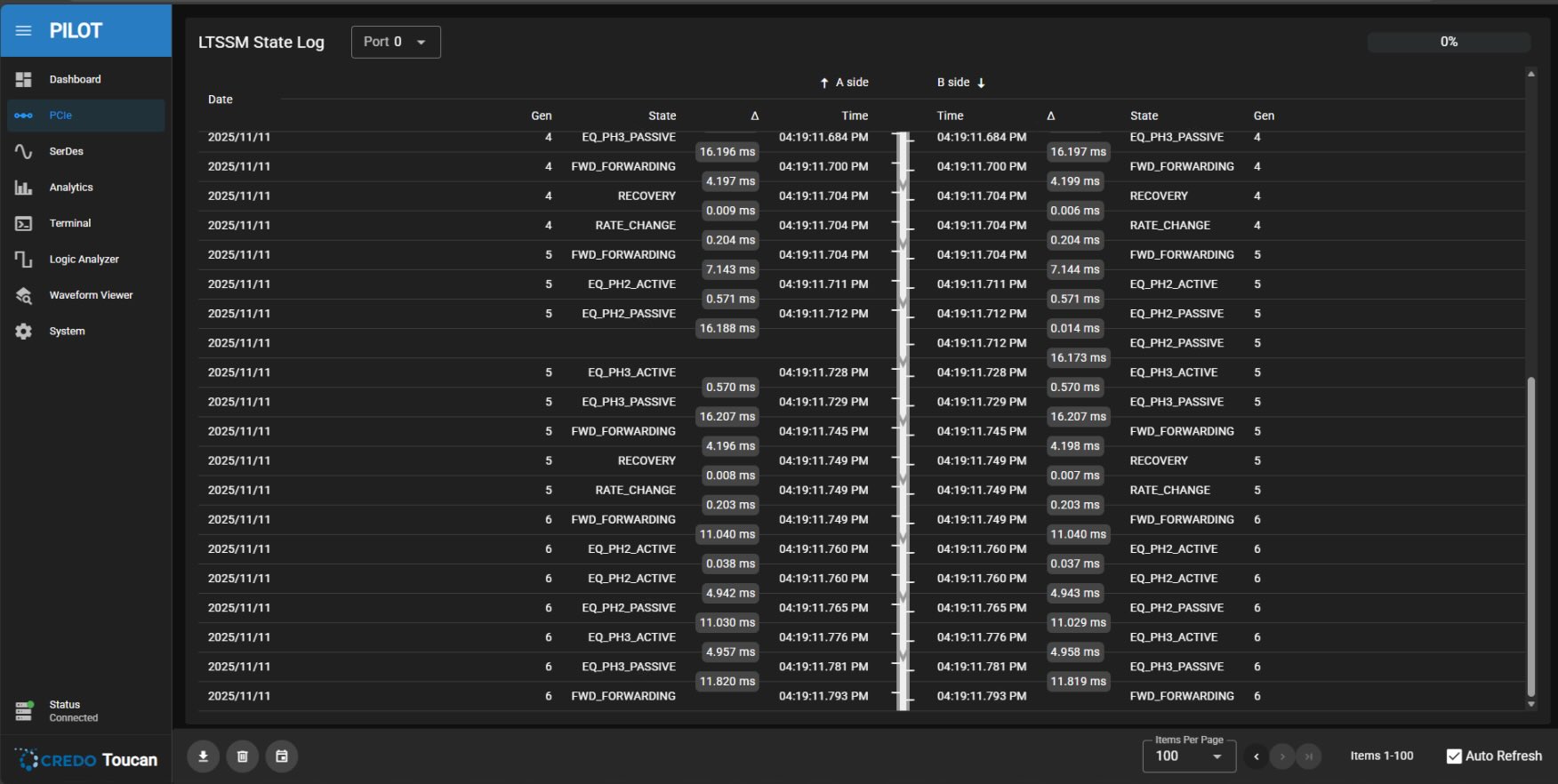Click the vertical scrollbar of the log table
The width and height of the screenshot is (1558, 784).
tap(1530, 533)
